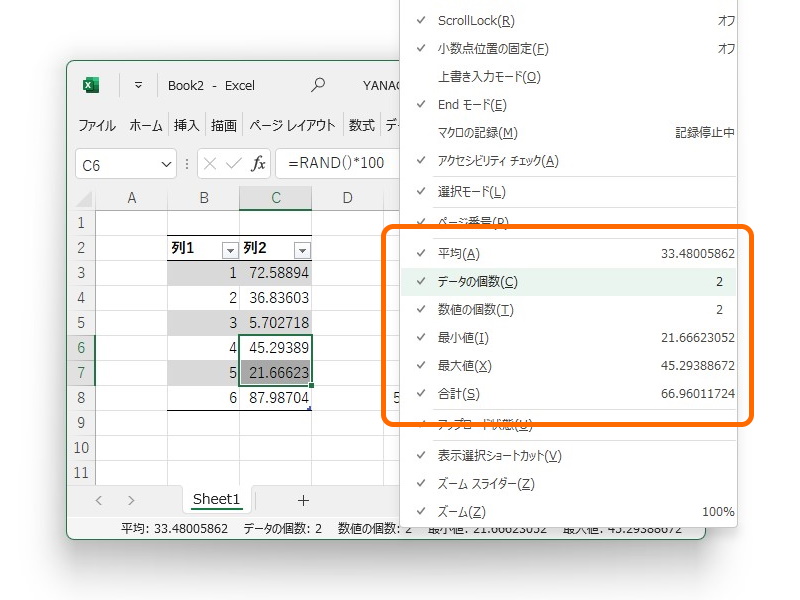Click the Insert Function (fx) icon
Viewport: 800px width, 600px height.
(259, 162)
